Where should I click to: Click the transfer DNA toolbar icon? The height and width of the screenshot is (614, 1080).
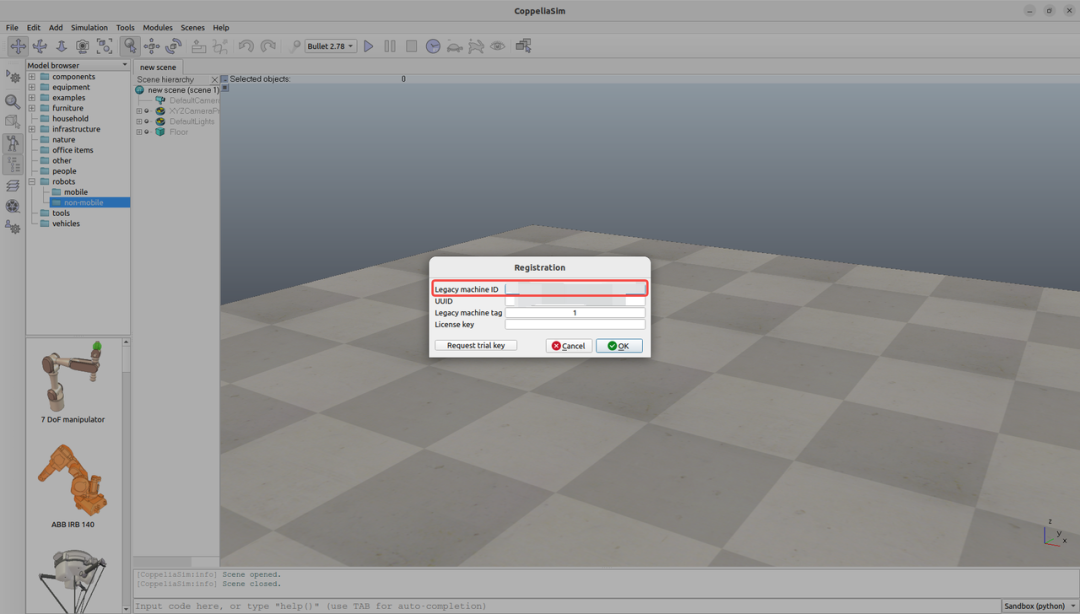coord(220,46)
